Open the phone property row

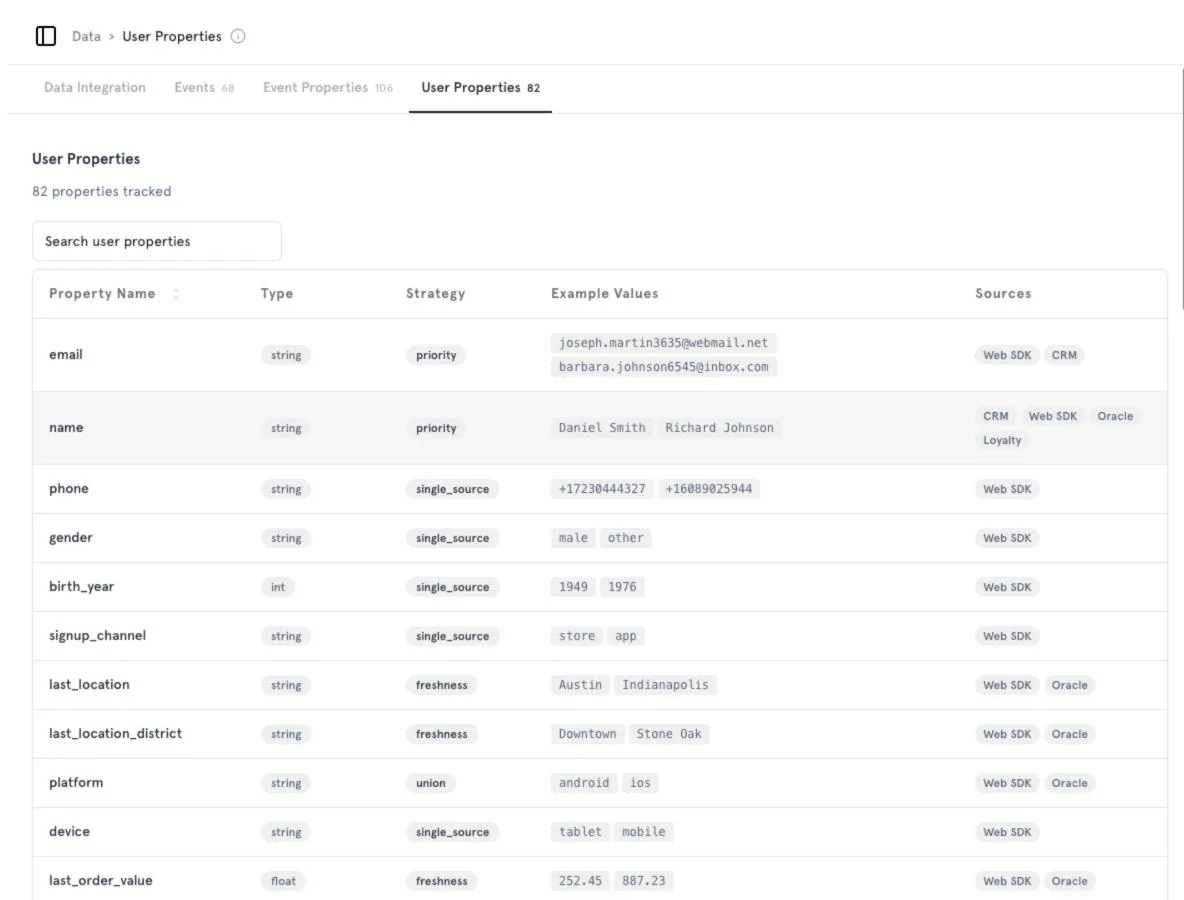tap(600, 489)
